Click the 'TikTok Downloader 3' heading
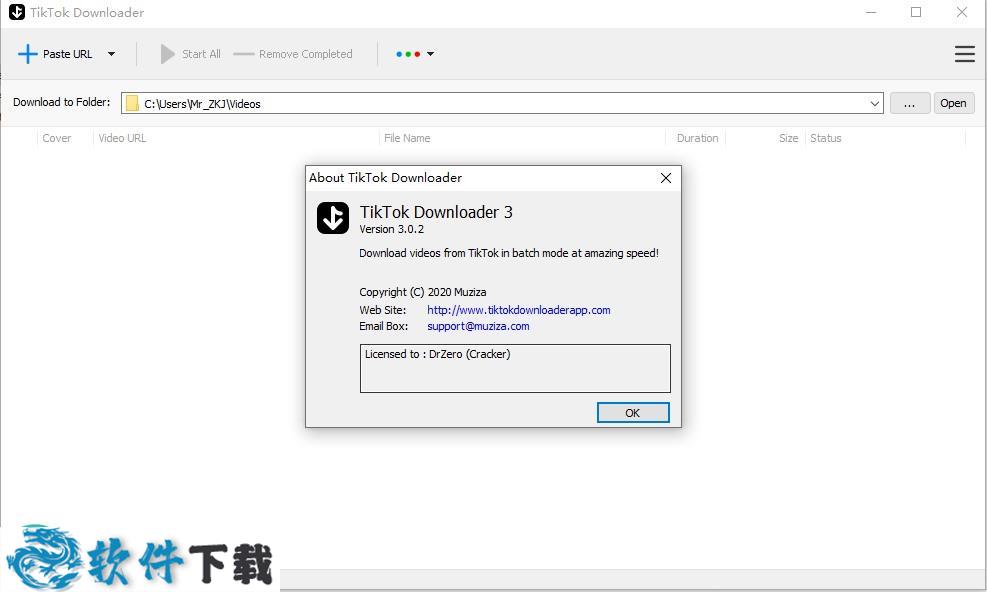The image size is (987, 592). (436, 212)
